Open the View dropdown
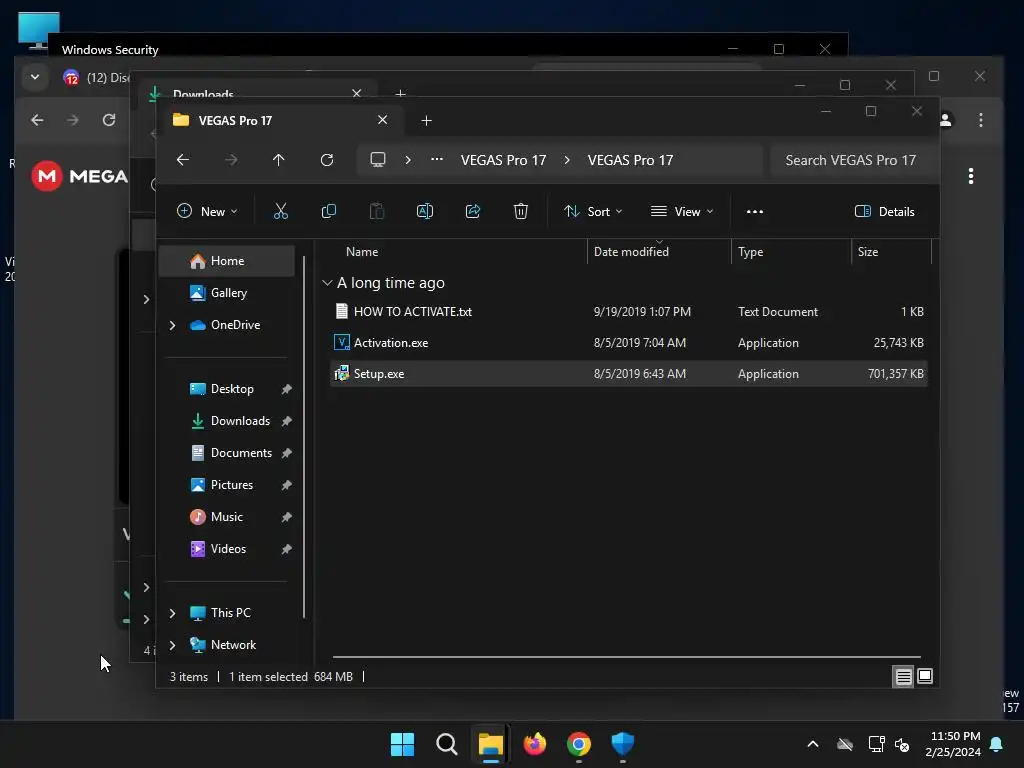 click(682, 211)
